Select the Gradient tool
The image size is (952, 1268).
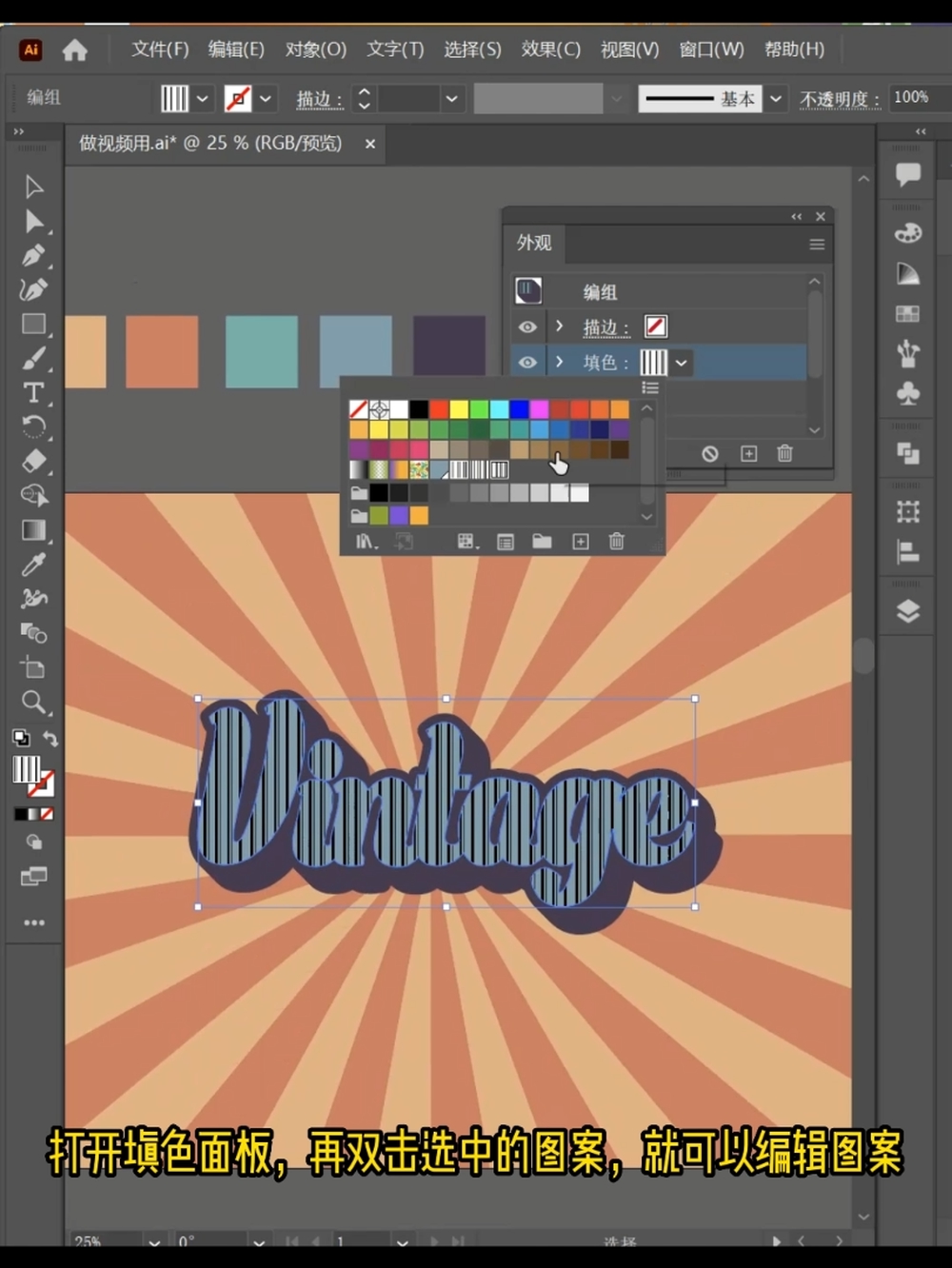tap(33, 530)
